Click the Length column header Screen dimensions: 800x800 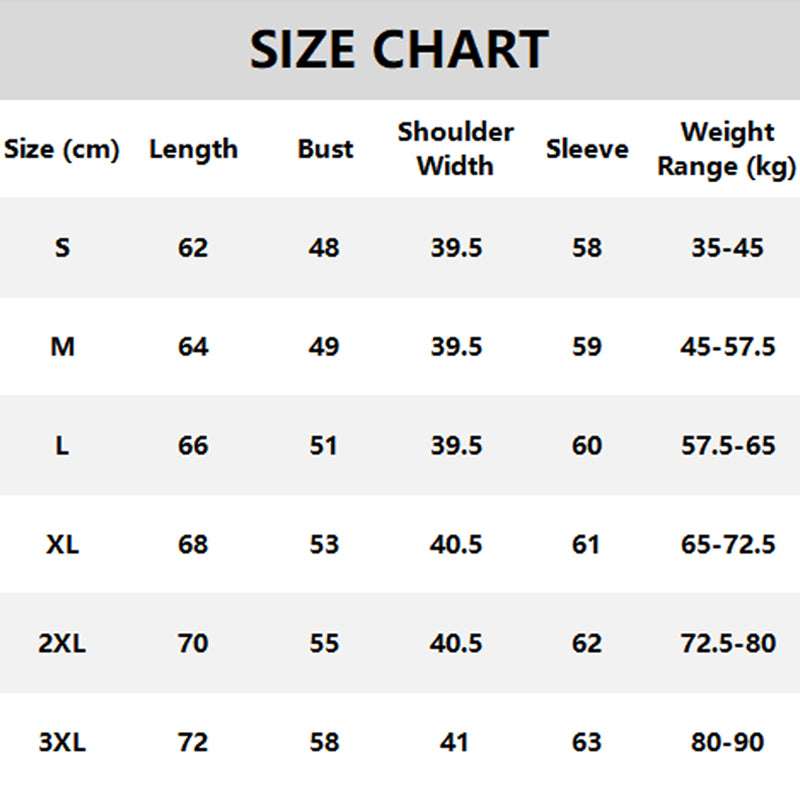pos(193,150)
